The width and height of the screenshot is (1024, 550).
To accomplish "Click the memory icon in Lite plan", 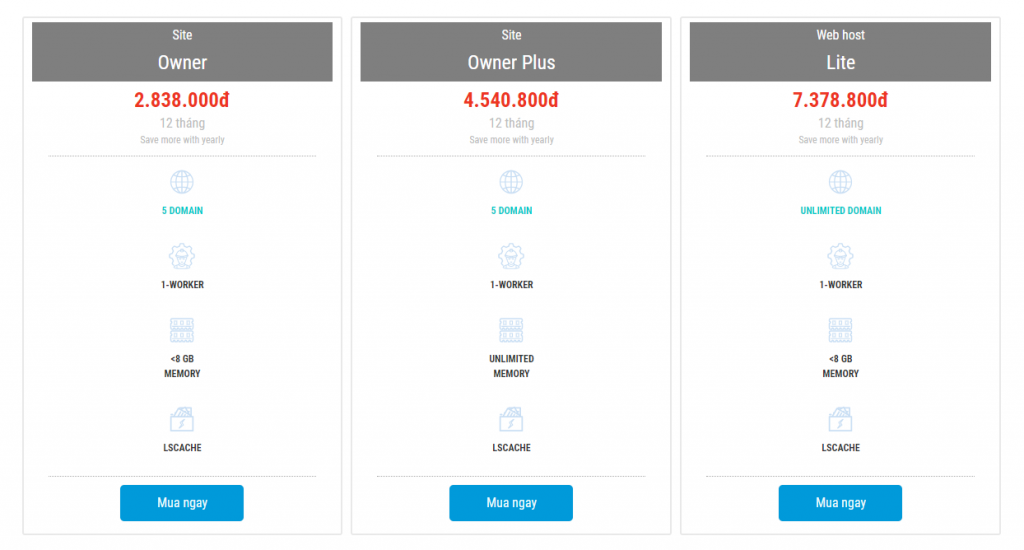I will 840,330.
